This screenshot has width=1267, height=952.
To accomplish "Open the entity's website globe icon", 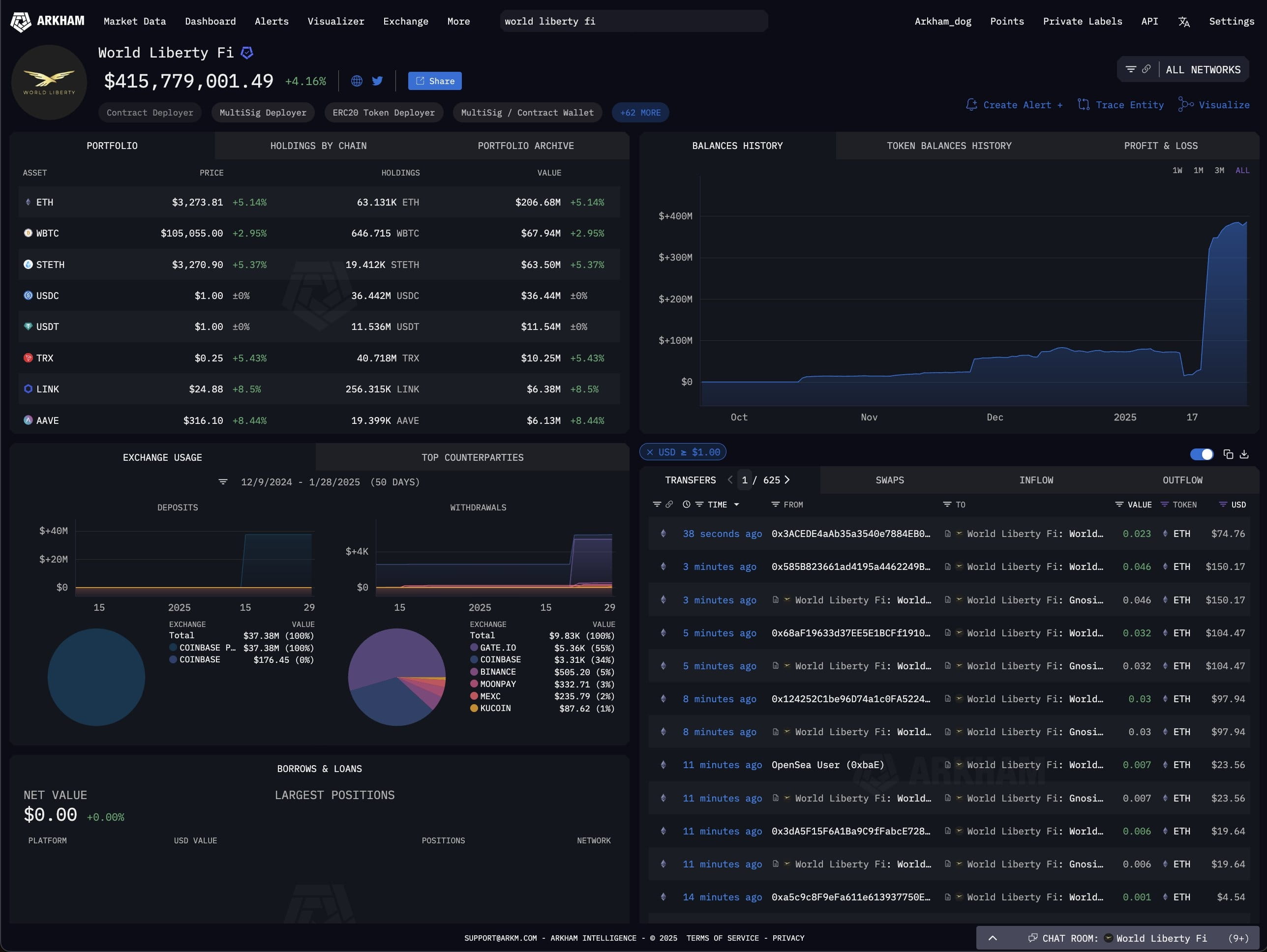I will 357,81.
